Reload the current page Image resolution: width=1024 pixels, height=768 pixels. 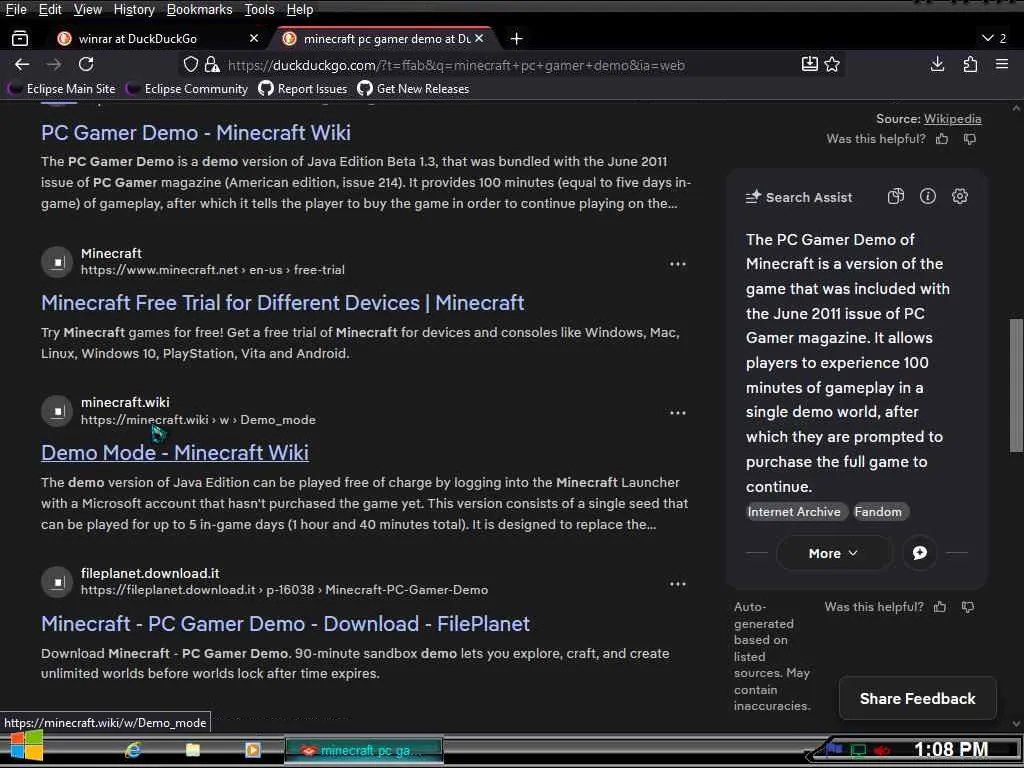[86, 65]
